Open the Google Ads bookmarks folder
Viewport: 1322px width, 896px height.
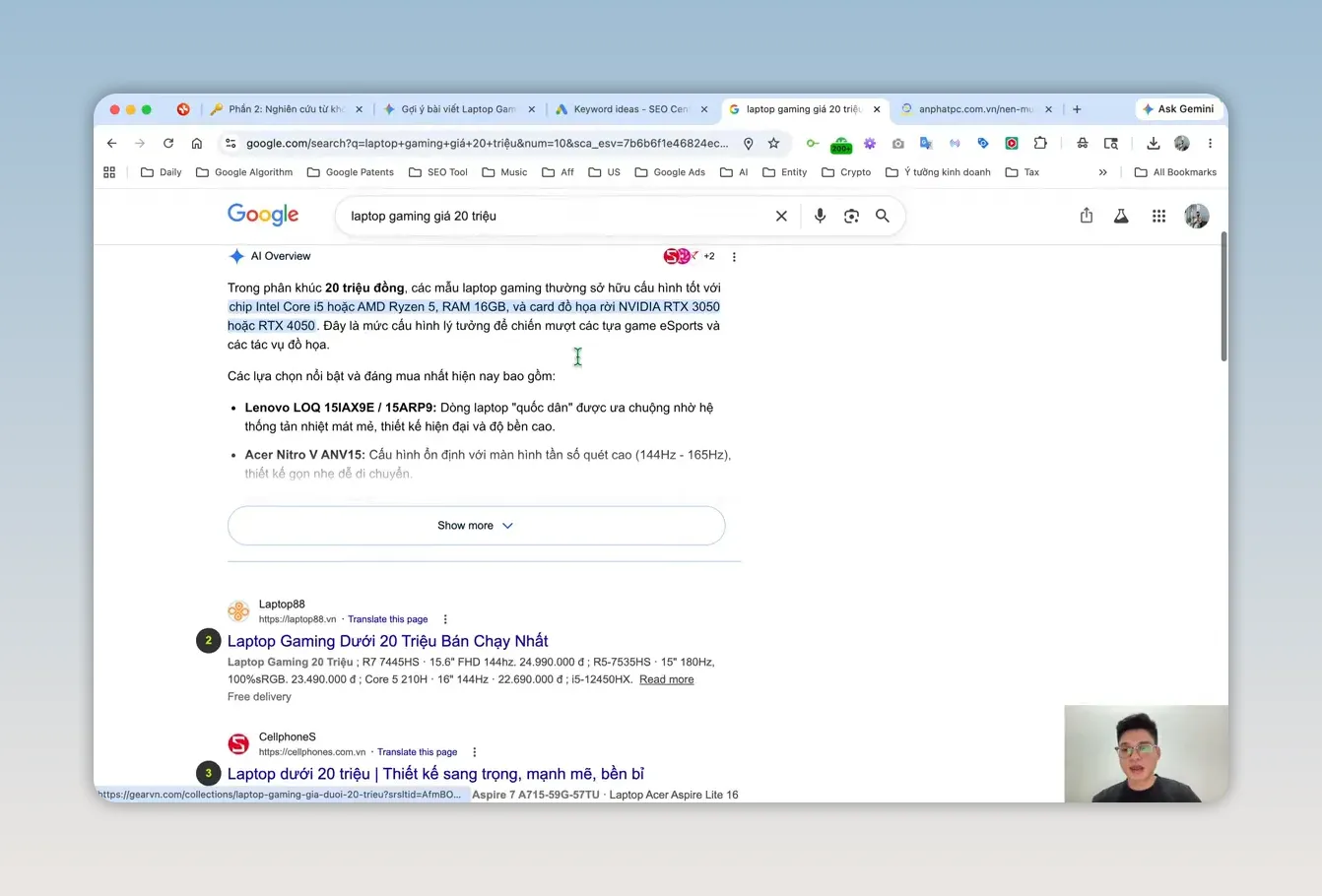[670, 172]
